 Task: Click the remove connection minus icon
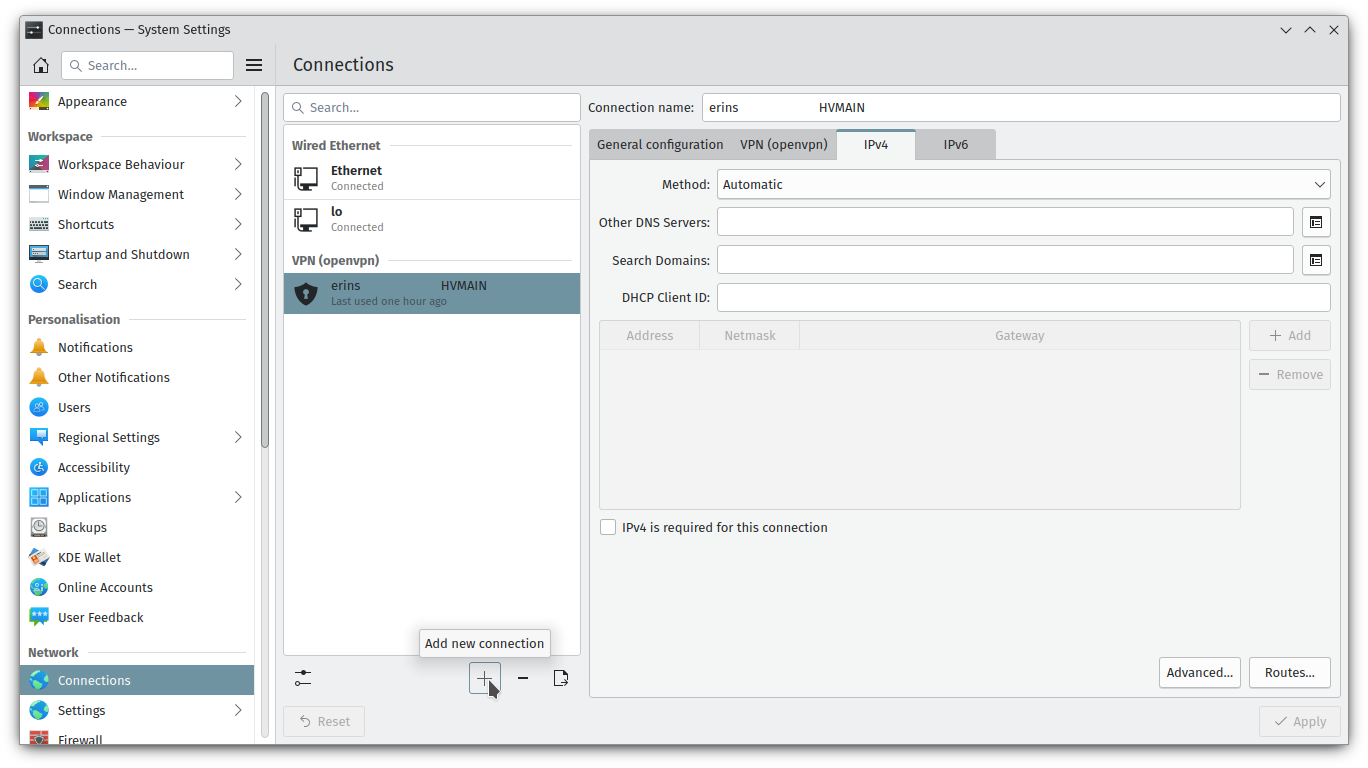pyautogui.click(x=523, y=678)
